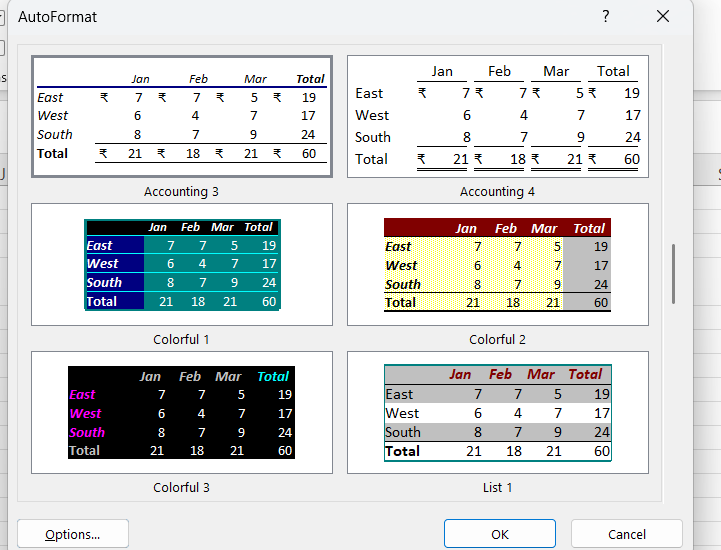The image size is (721, 550).
Task: Click the "Colorful 3" caption label
Action: click(181, 487)
